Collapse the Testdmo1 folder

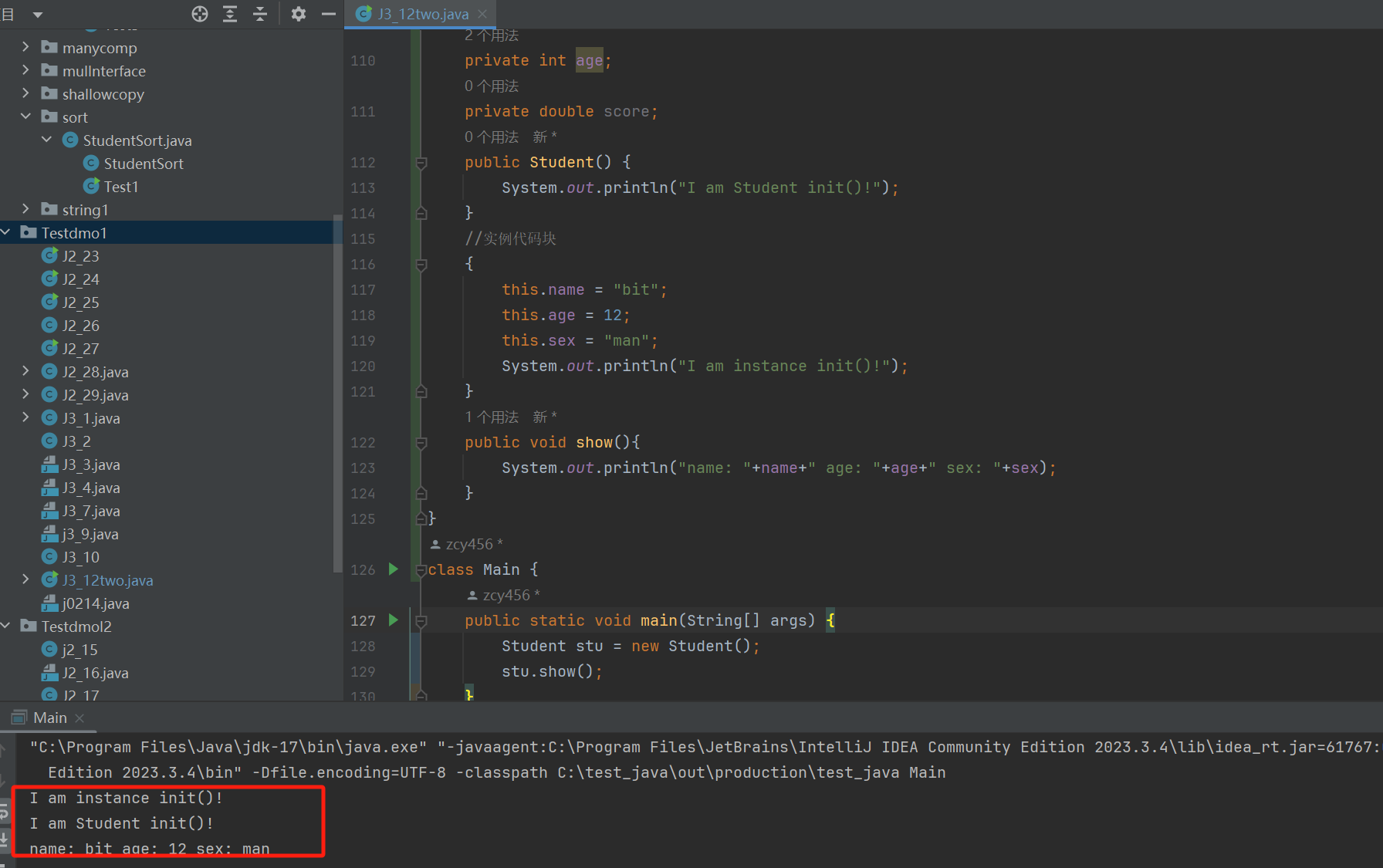pos(5,232)
